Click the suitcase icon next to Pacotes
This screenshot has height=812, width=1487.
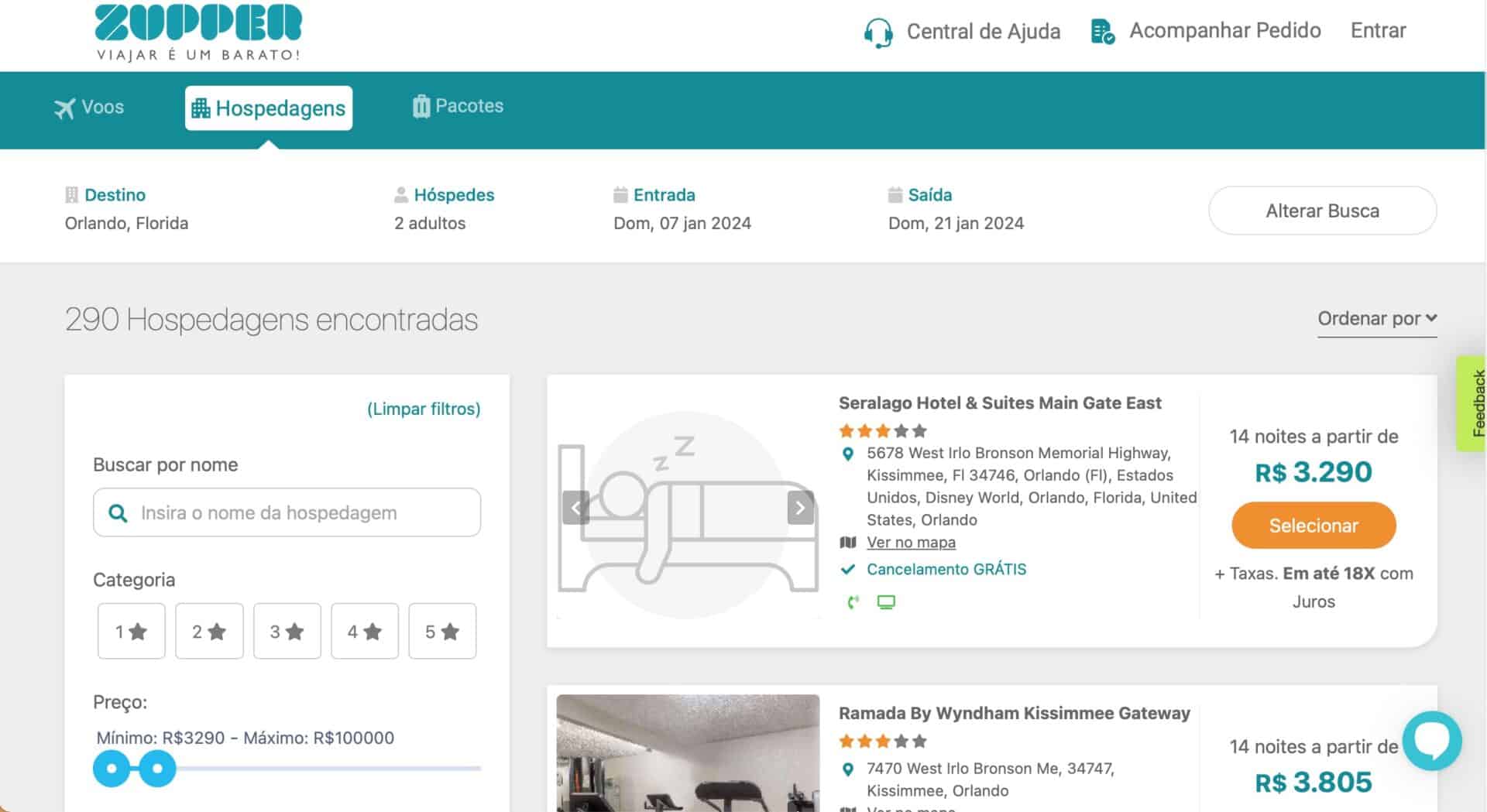pos(421,106)
